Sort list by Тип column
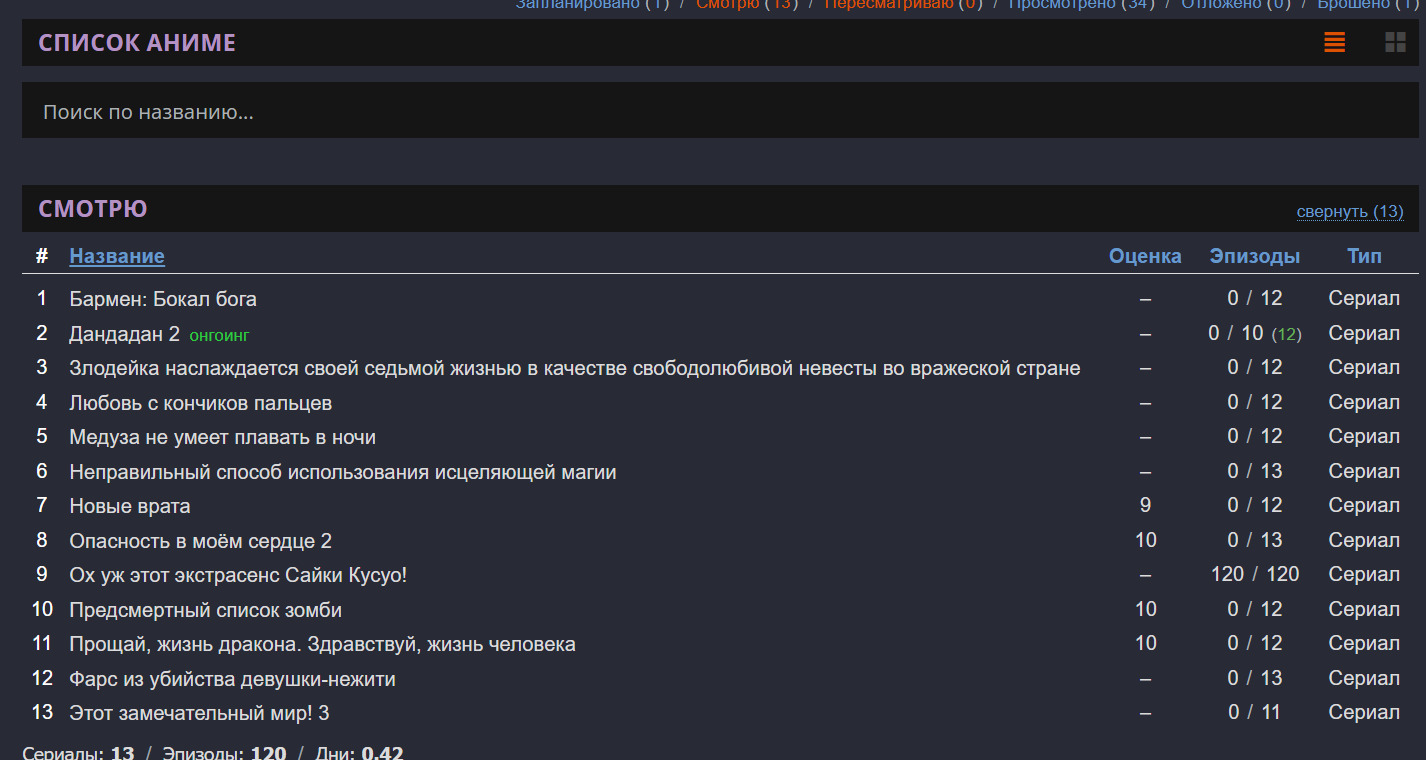This screenshot has height=760, width=1426. click(1364, 256)
